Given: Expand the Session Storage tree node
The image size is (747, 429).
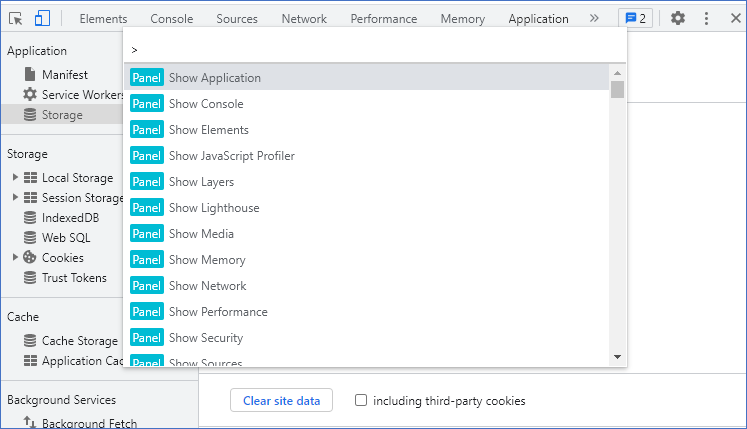Looking at the screenshot, I should (15, 198).
